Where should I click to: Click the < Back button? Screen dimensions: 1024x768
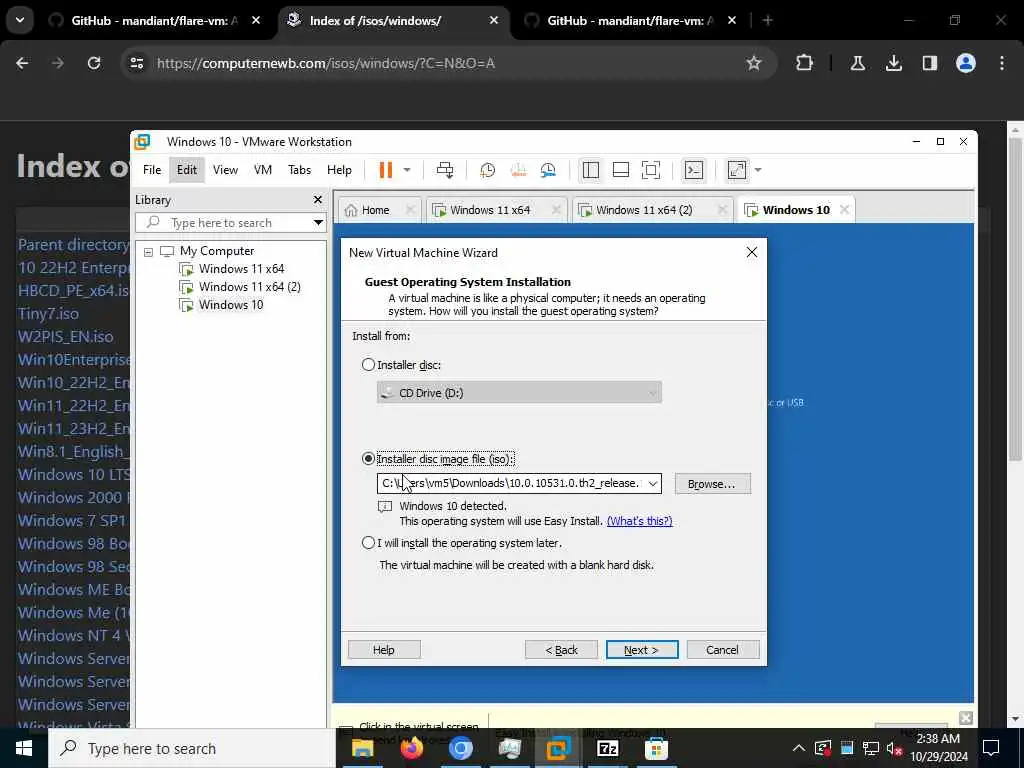pos(562,650)
